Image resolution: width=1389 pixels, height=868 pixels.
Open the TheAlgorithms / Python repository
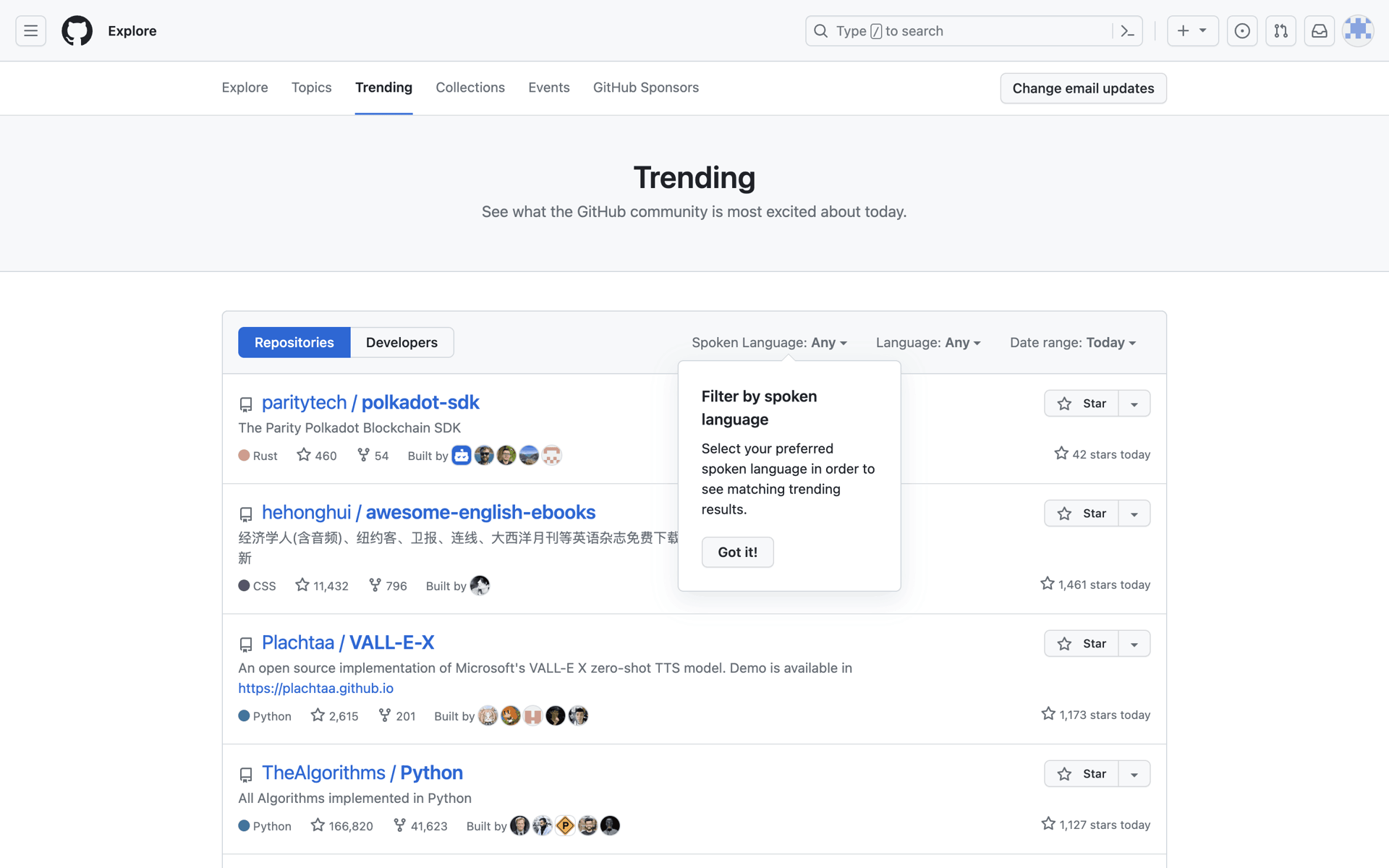362,773
